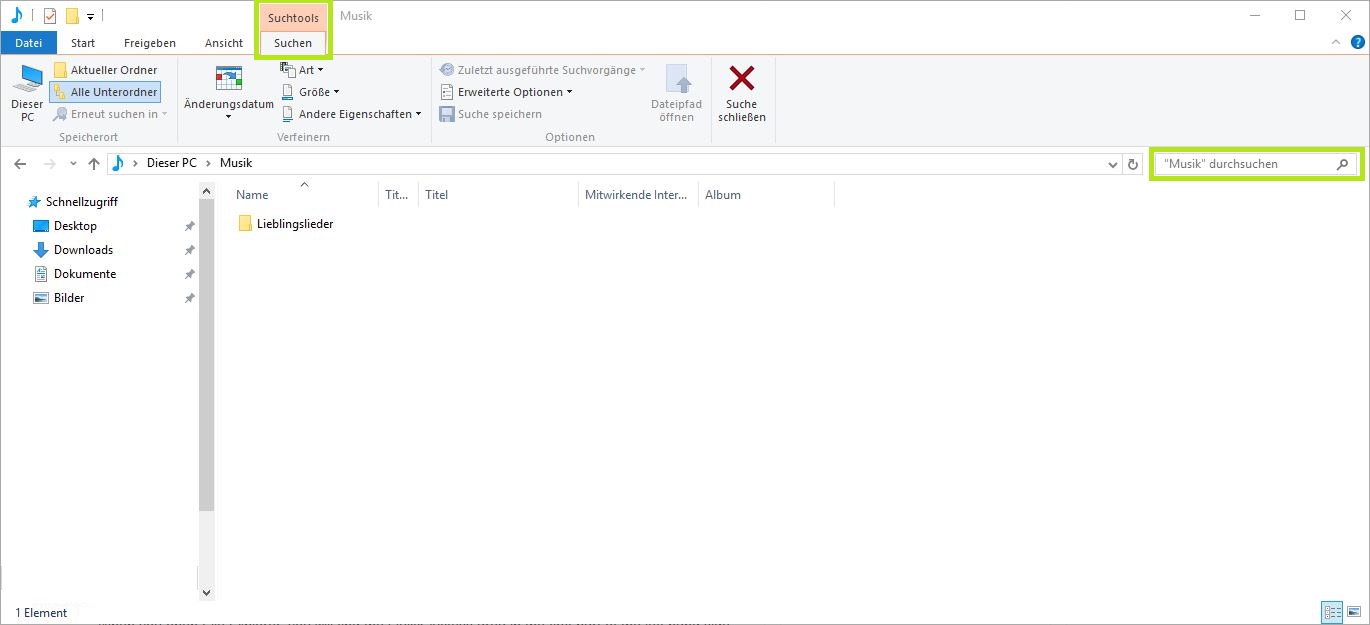
Task: Open the Help question mark icon
Action: 1357,43
